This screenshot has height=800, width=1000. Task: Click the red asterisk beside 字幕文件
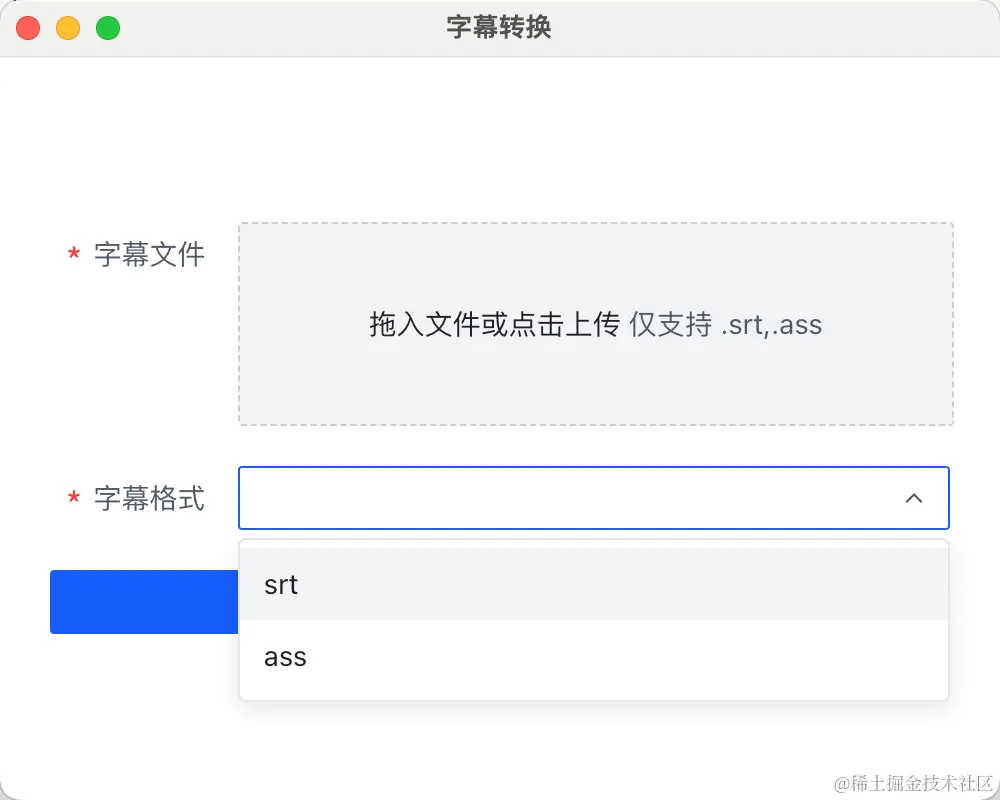click(73, 254)
